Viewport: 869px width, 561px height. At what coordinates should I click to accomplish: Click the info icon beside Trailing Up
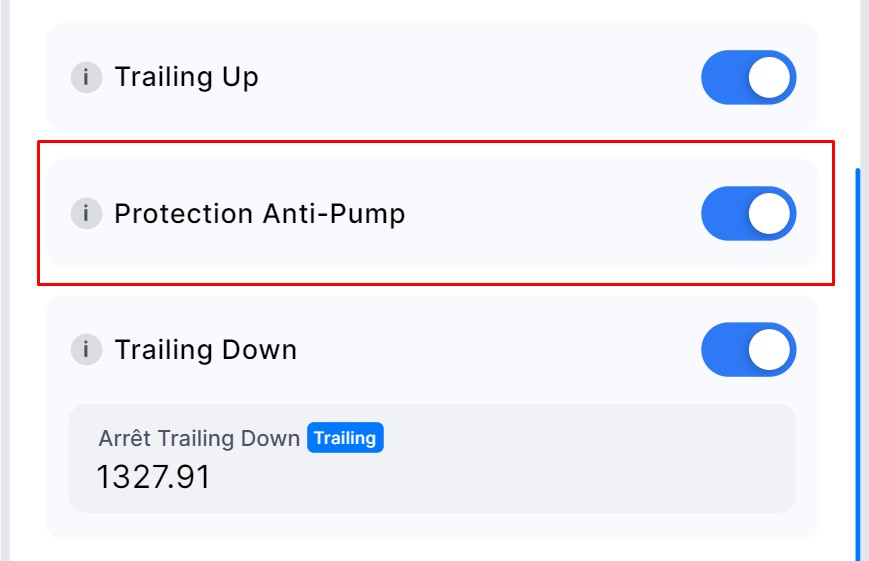[86, 77]
